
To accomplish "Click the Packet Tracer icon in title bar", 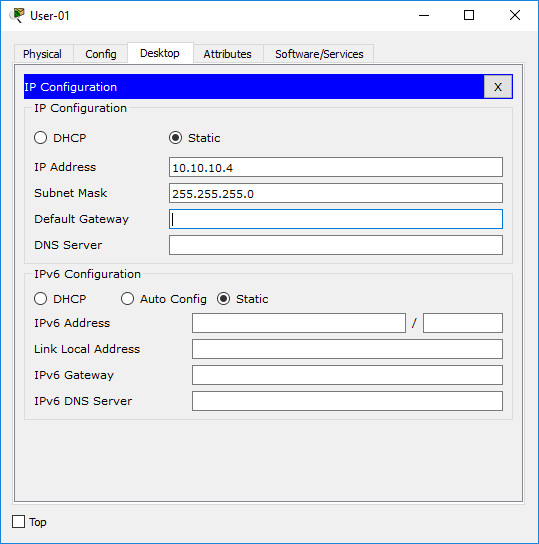I will pos(17,15).
